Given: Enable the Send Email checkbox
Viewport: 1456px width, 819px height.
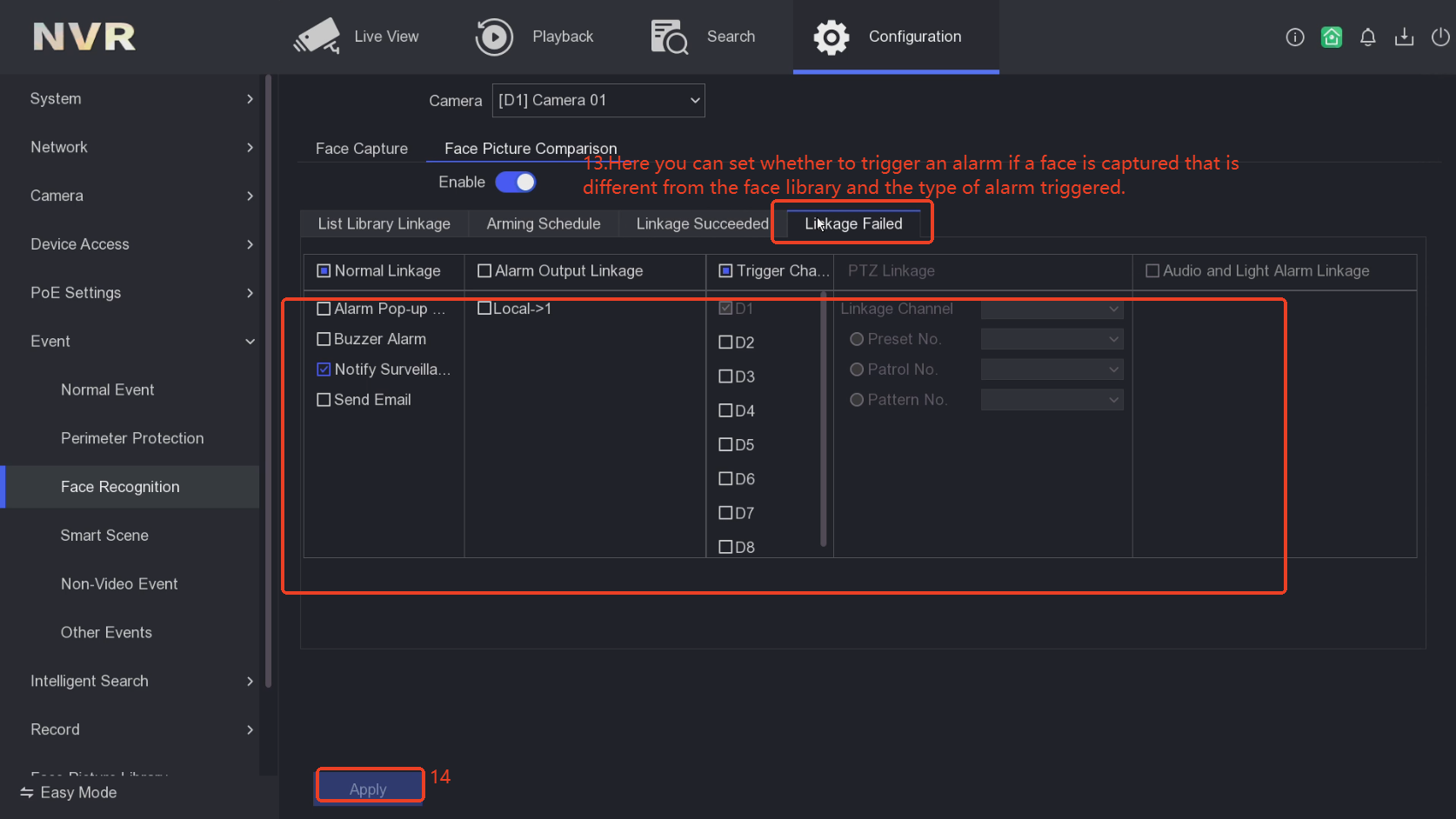Looking at the screenshot, I should 324,400.
